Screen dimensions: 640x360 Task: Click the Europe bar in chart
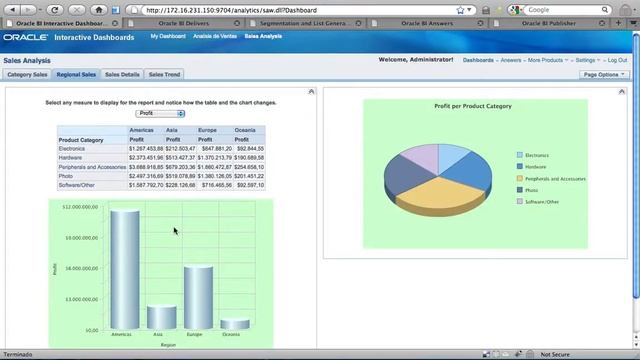tap(198, 298)
